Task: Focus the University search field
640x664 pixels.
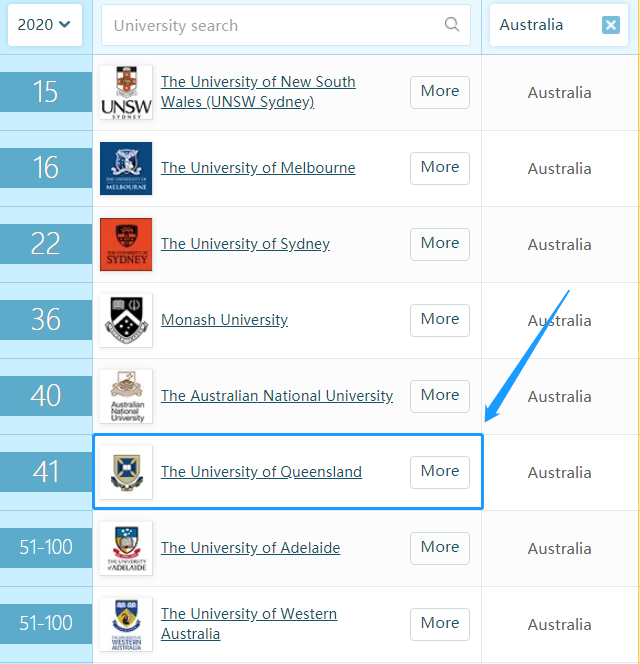Action: [270, 25]
